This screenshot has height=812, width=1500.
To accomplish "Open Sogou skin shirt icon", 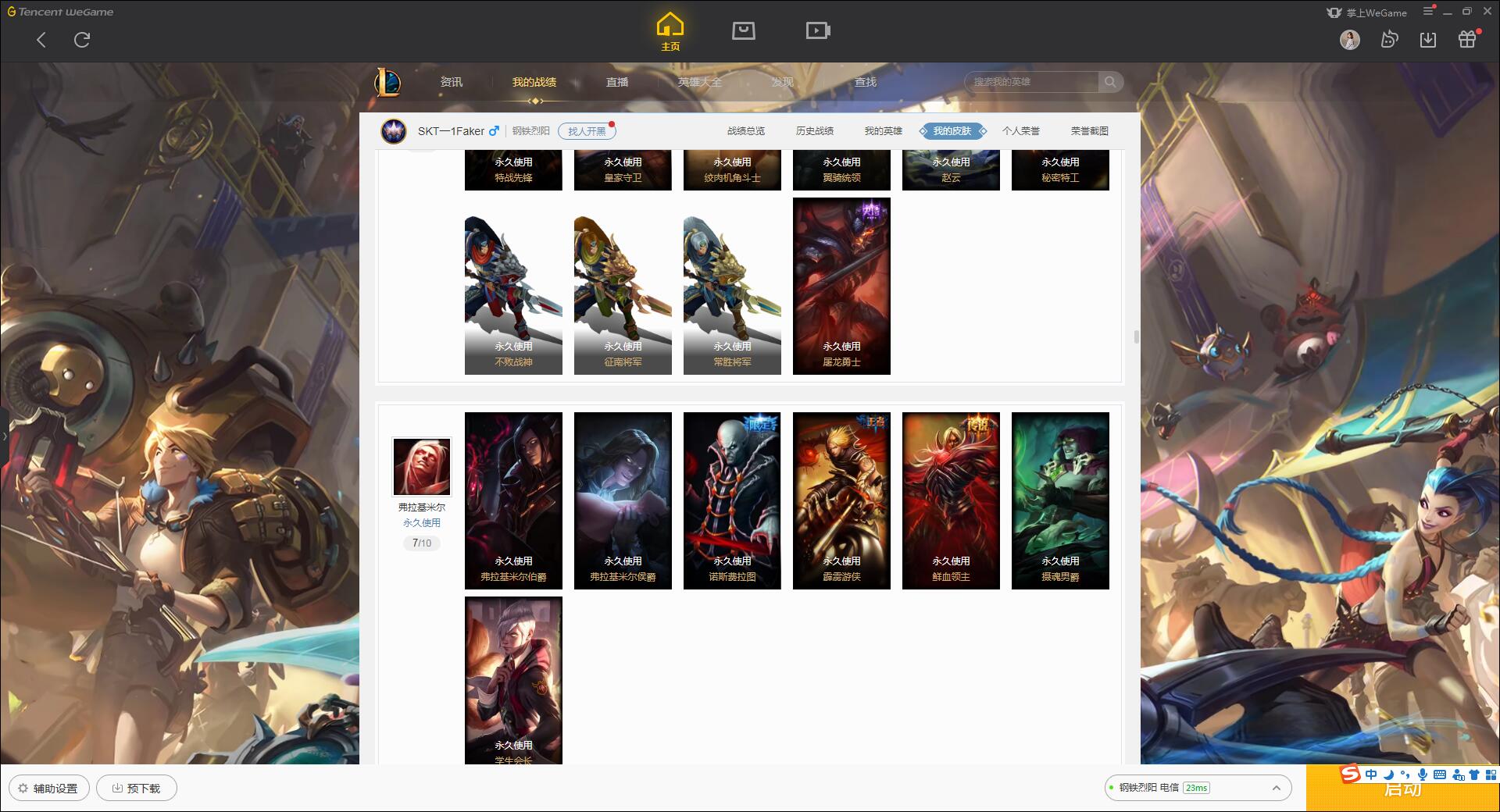I will (1474, 775).
